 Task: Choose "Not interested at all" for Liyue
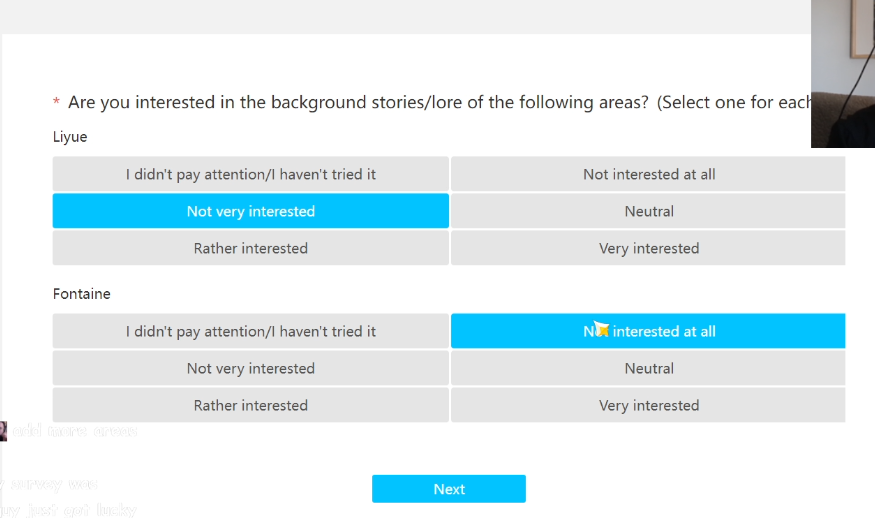point(648,174)
